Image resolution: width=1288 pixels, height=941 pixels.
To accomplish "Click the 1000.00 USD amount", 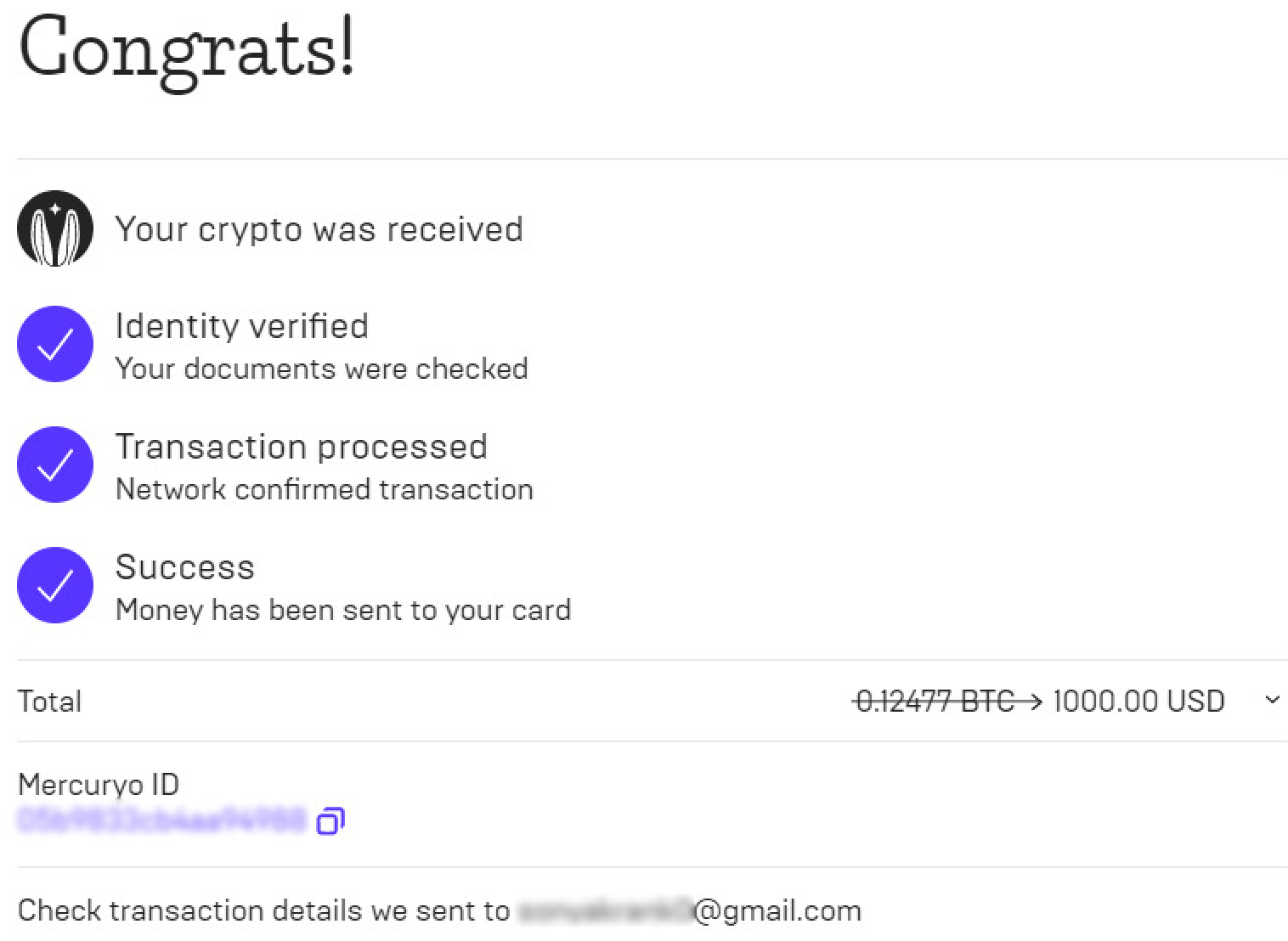I will click(x=1138, y=702).
